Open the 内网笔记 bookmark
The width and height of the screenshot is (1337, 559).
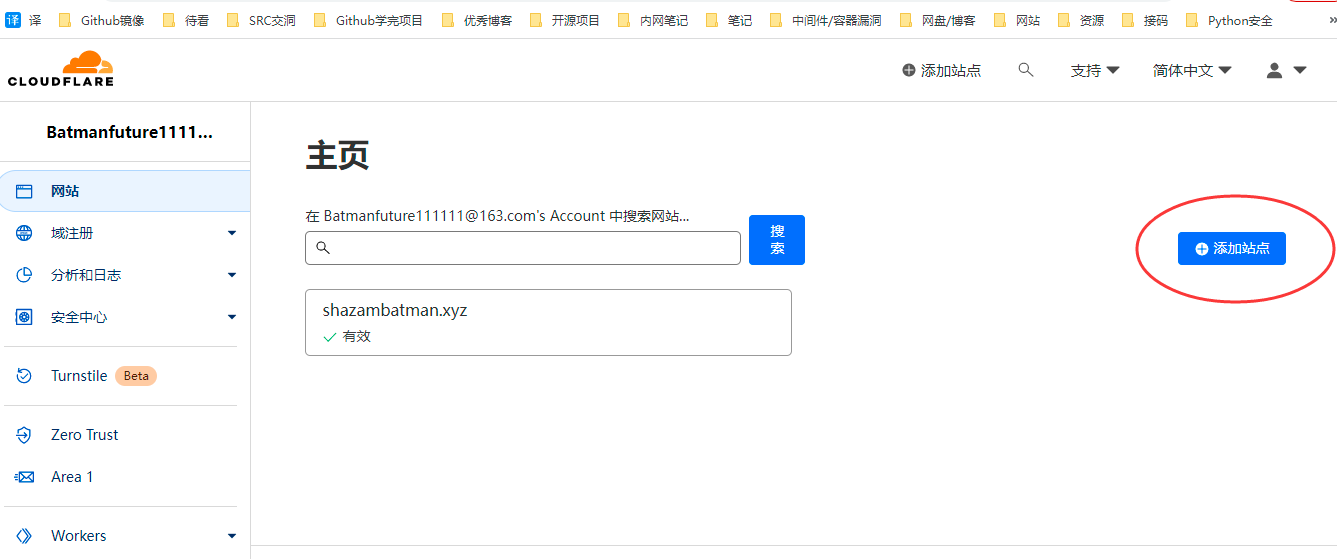tap(653, 20)
